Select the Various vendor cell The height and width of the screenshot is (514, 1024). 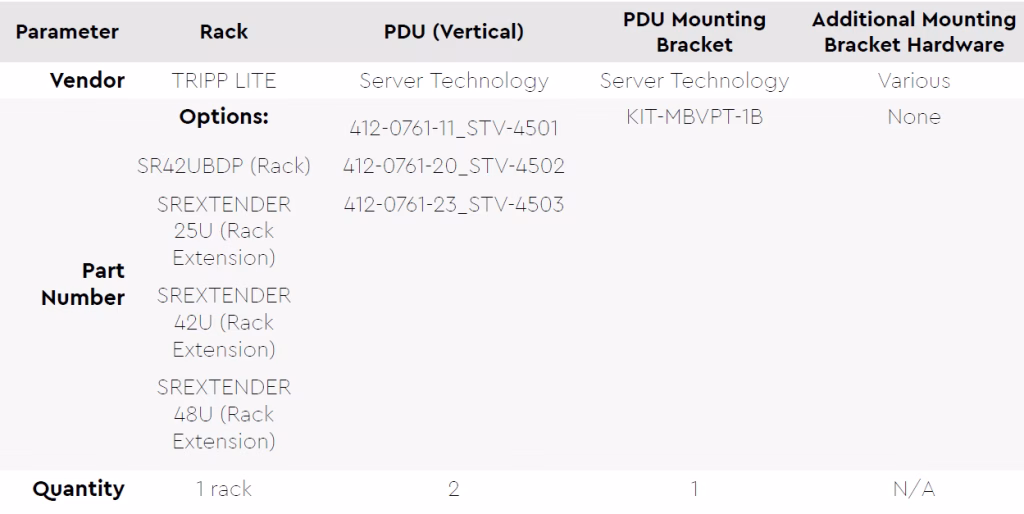(x=914, y=80)
